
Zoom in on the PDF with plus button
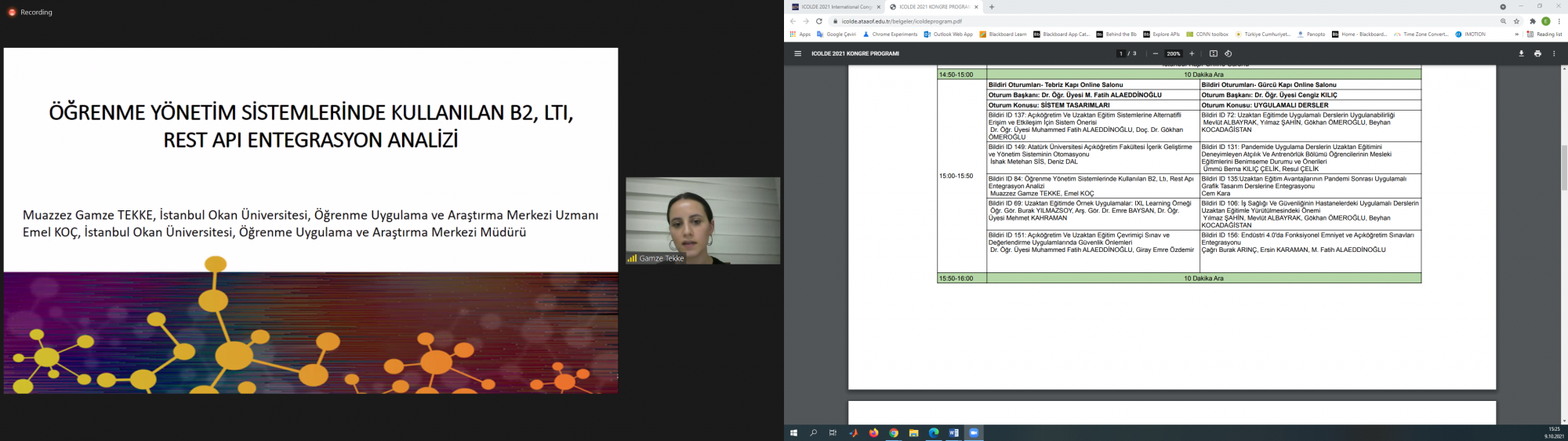[1192, 53]
